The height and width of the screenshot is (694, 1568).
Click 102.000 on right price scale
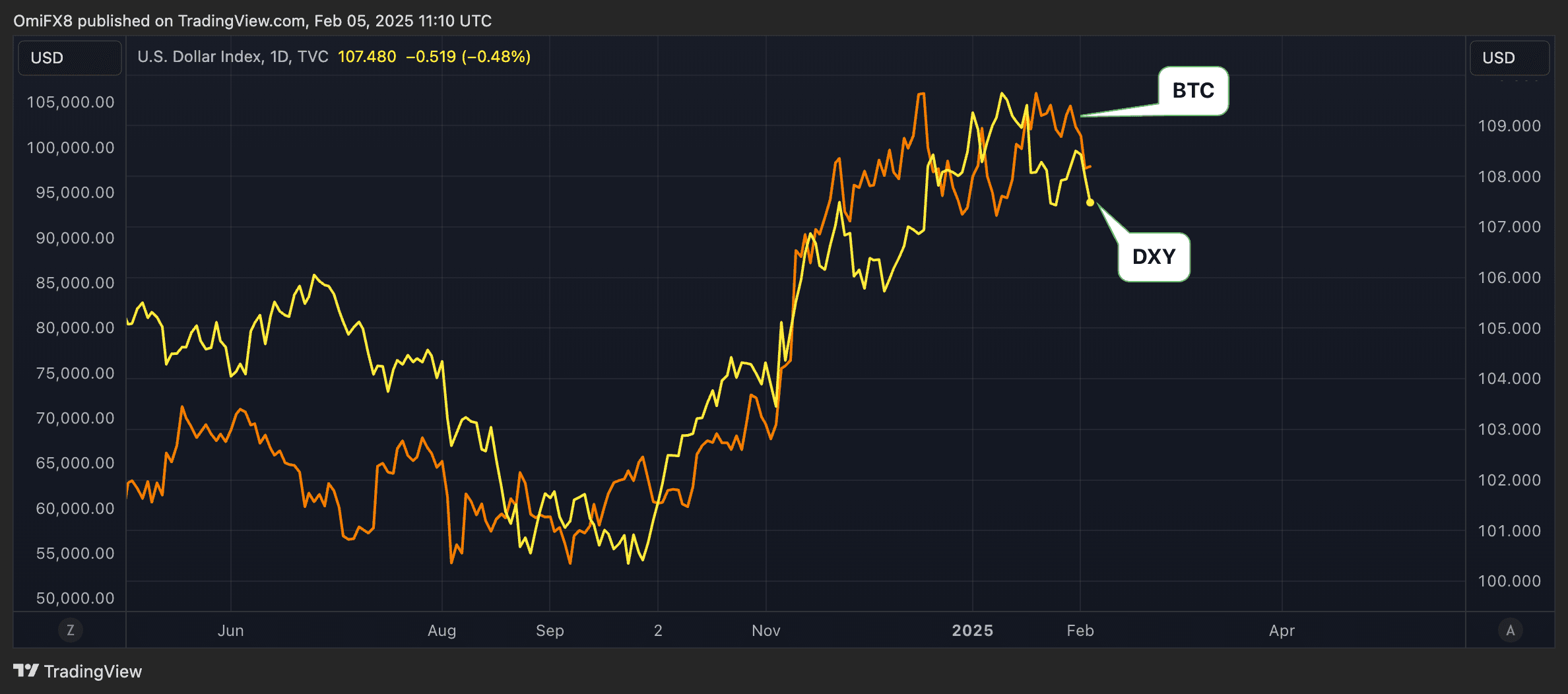click(x=1509, y=480)
